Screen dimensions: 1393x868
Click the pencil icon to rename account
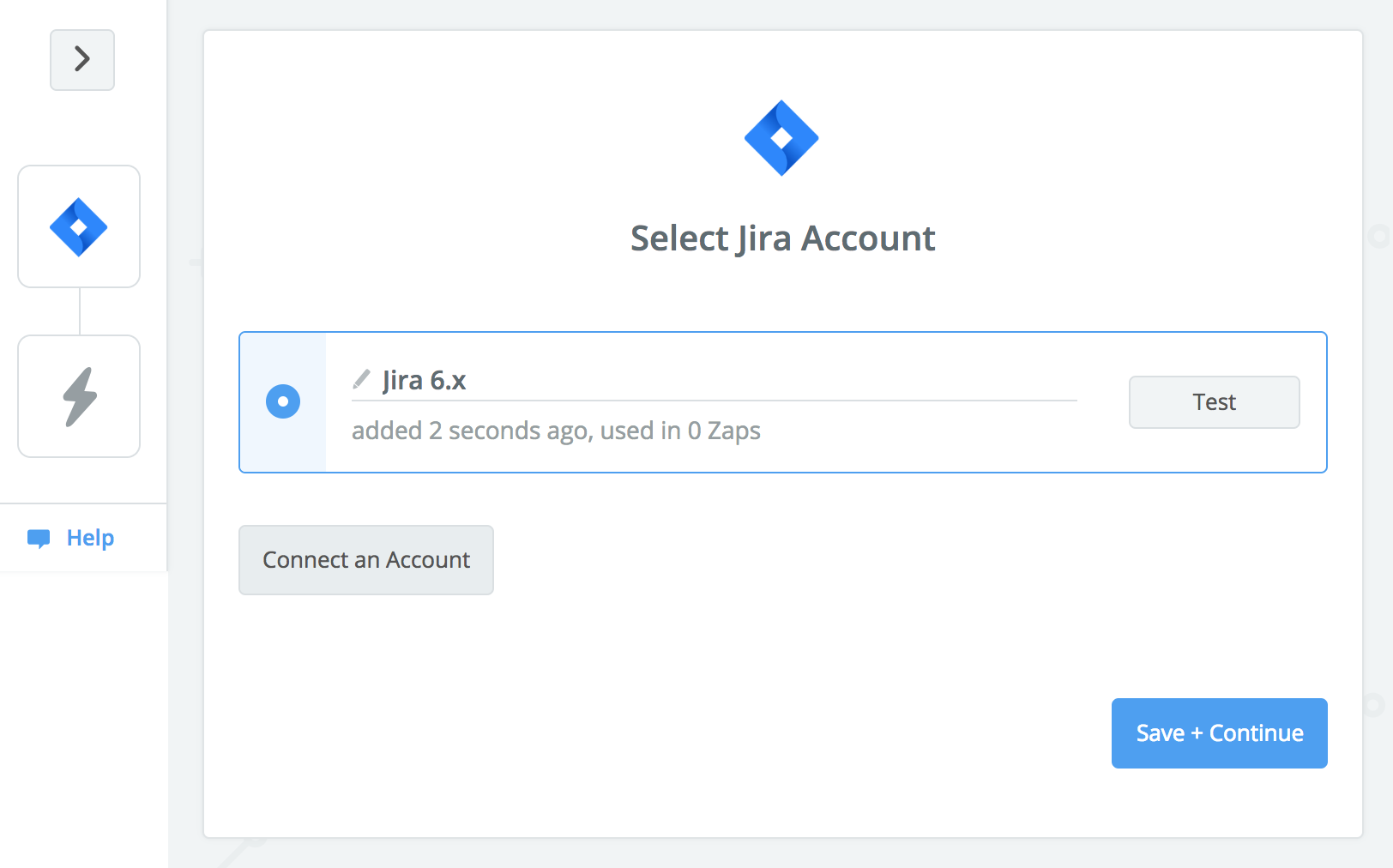[362, 379]
